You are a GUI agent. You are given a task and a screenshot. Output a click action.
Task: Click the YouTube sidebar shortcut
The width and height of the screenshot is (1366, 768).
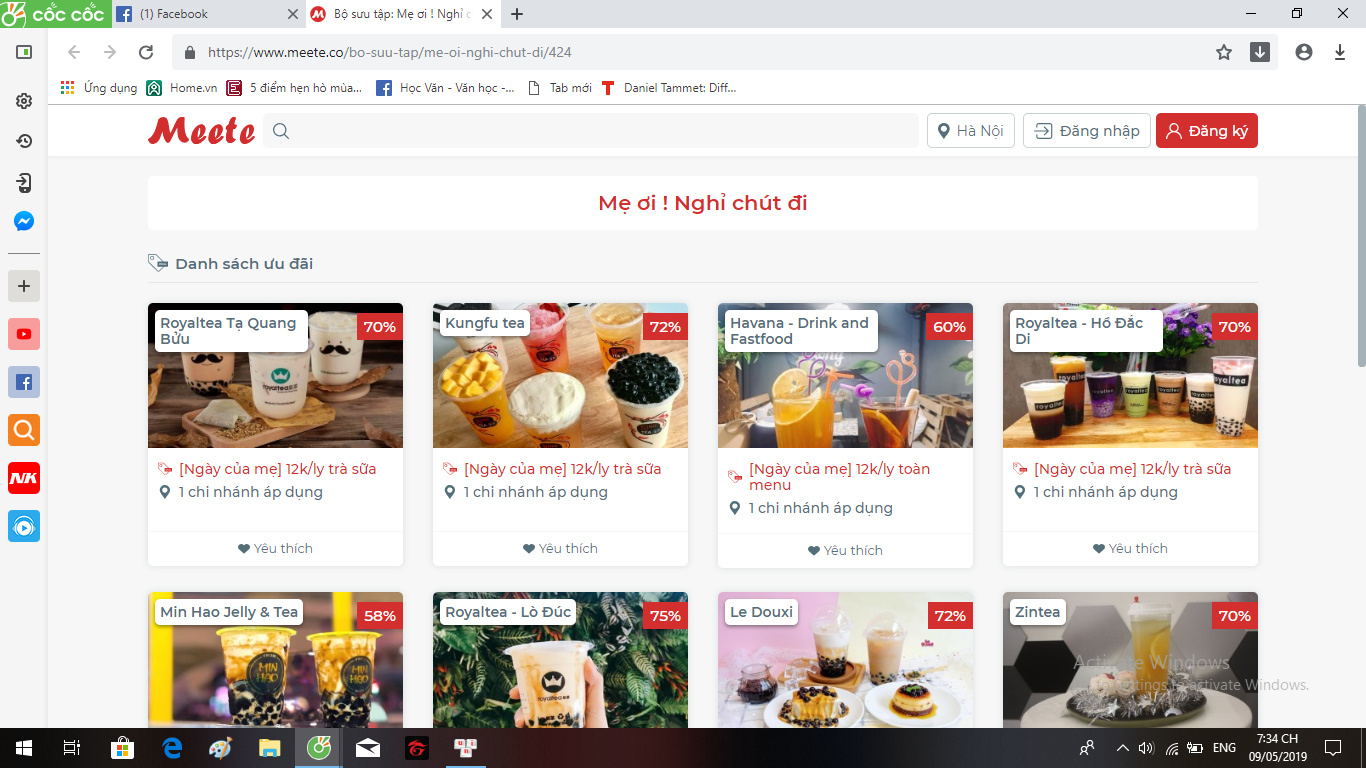[x=24, y=334]
